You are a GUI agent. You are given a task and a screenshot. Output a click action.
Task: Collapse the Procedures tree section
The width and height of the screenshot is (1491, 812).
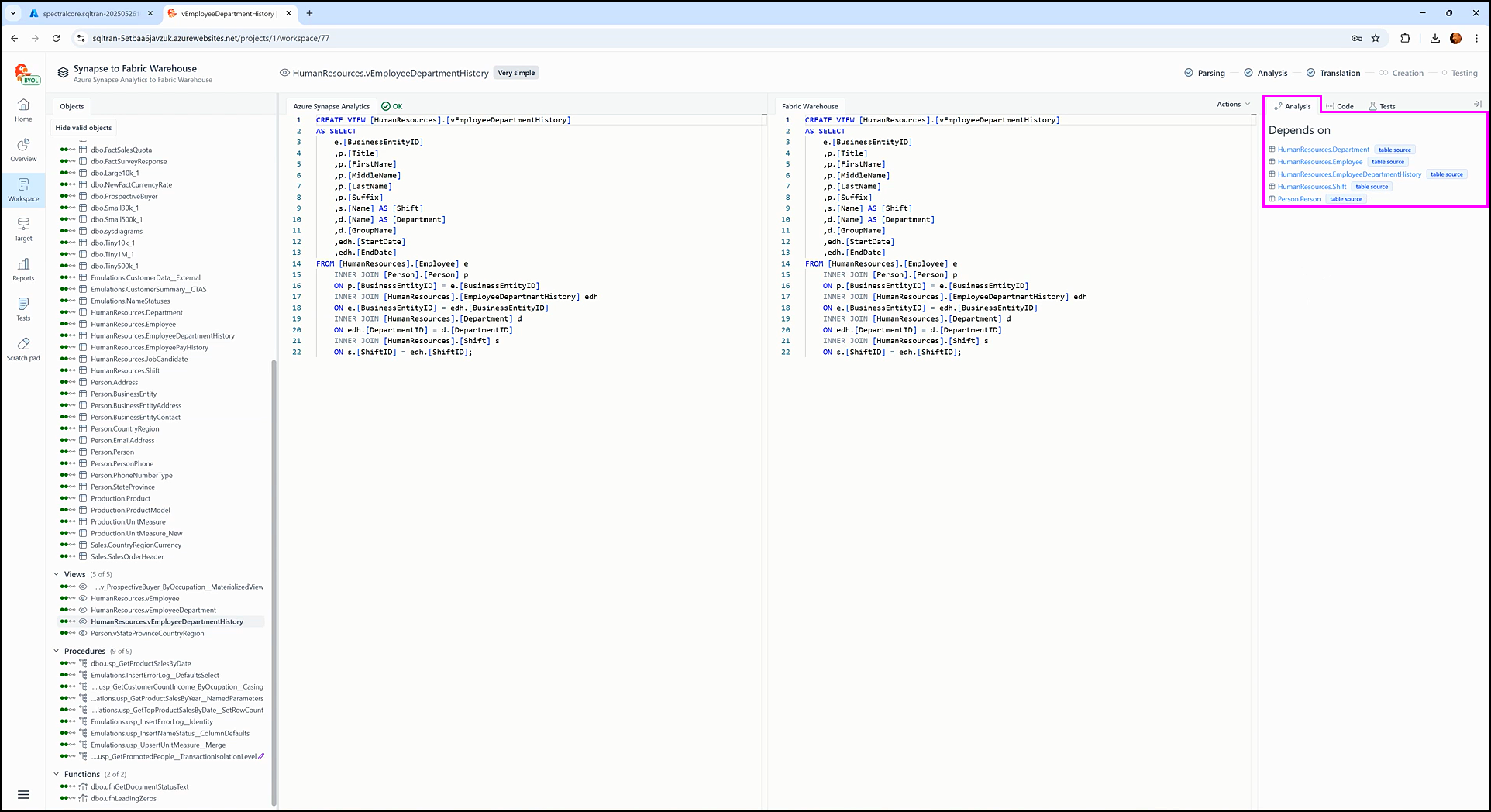[57, 651]
